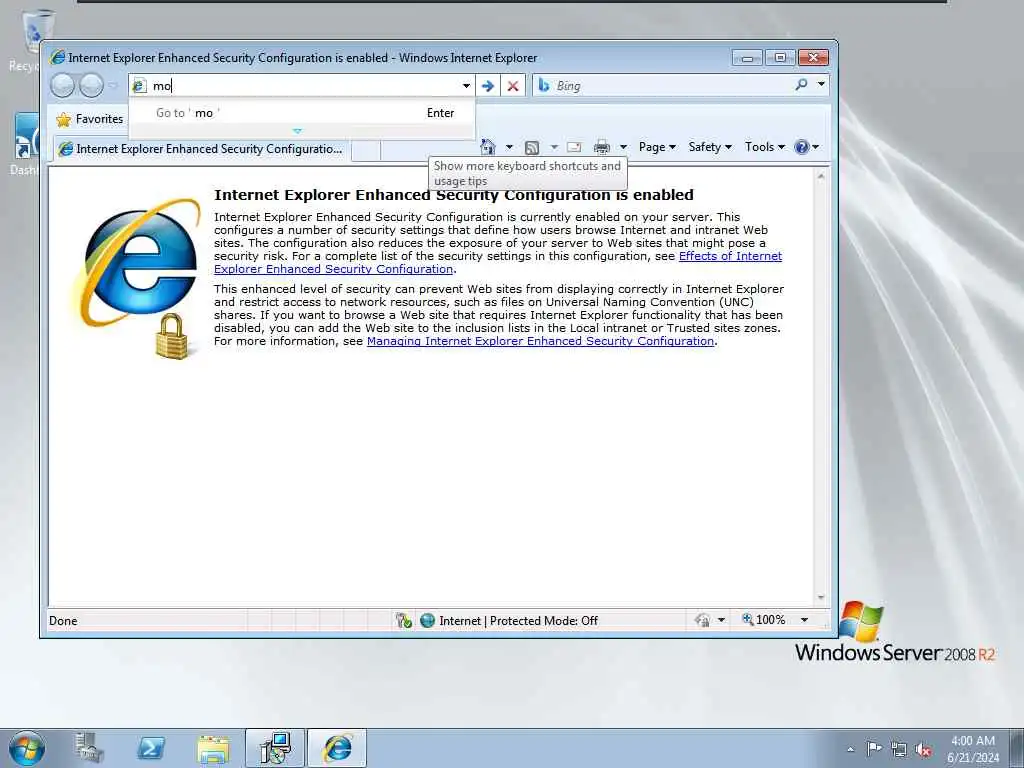Click the Forward navigation button
This screenshot has height=768, width=1024.
[91, 86]
